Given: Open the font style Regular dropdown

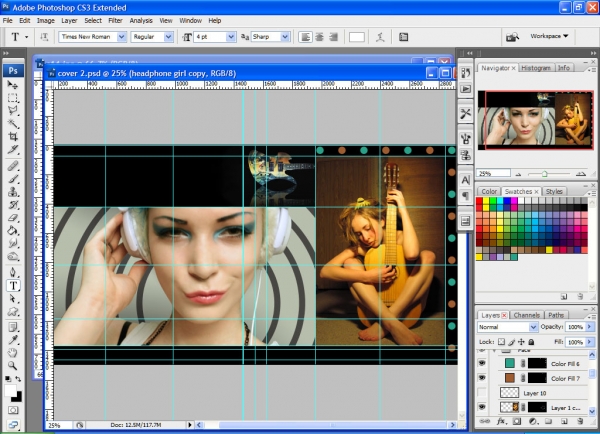Looking at the screenshot, I should click(168, 37).
